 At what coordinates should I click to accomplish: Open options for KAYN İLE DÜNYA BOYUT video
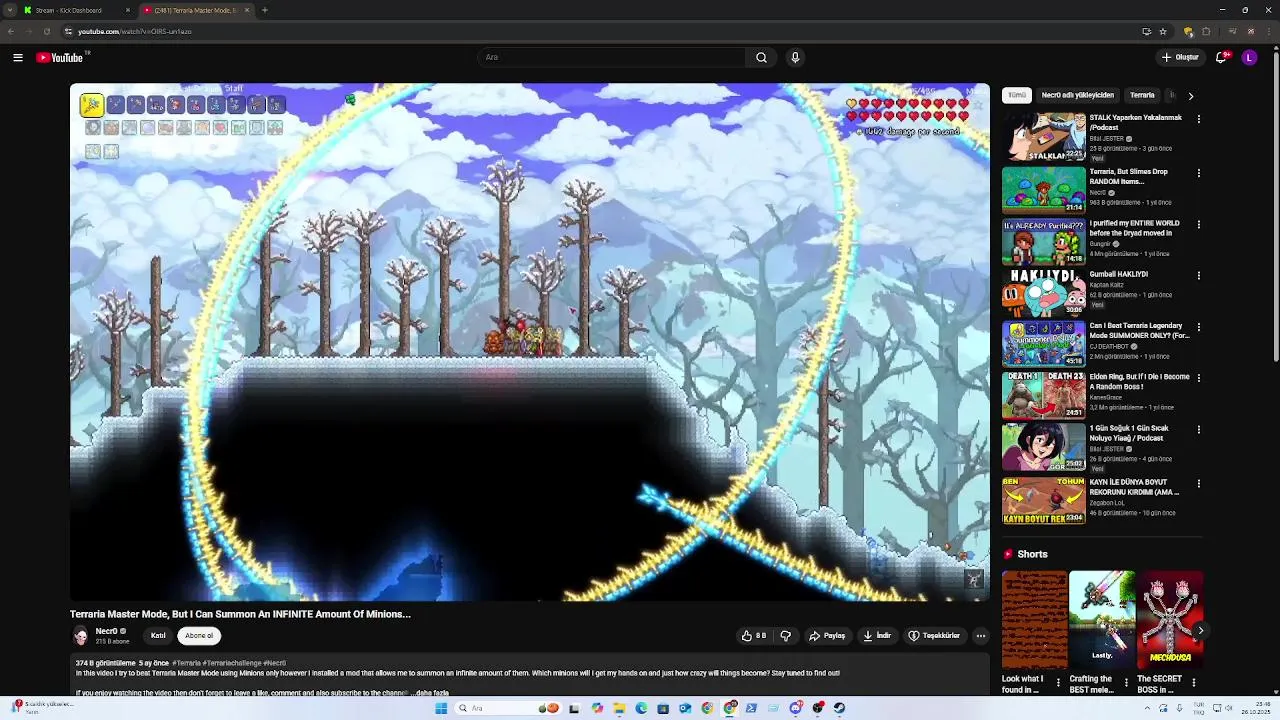(x=1198, y=483)
